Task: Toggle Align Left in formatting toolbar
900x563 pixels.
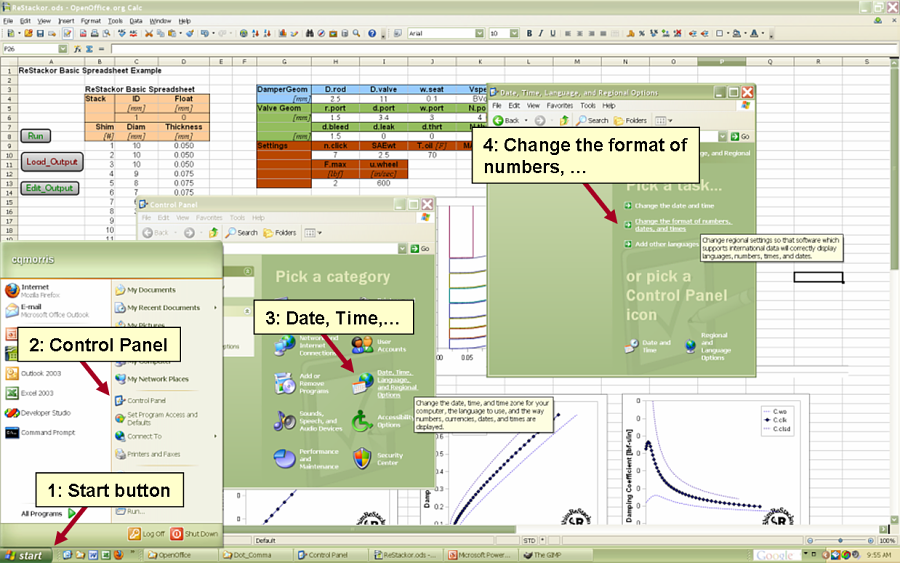Action: click(568, 33)
